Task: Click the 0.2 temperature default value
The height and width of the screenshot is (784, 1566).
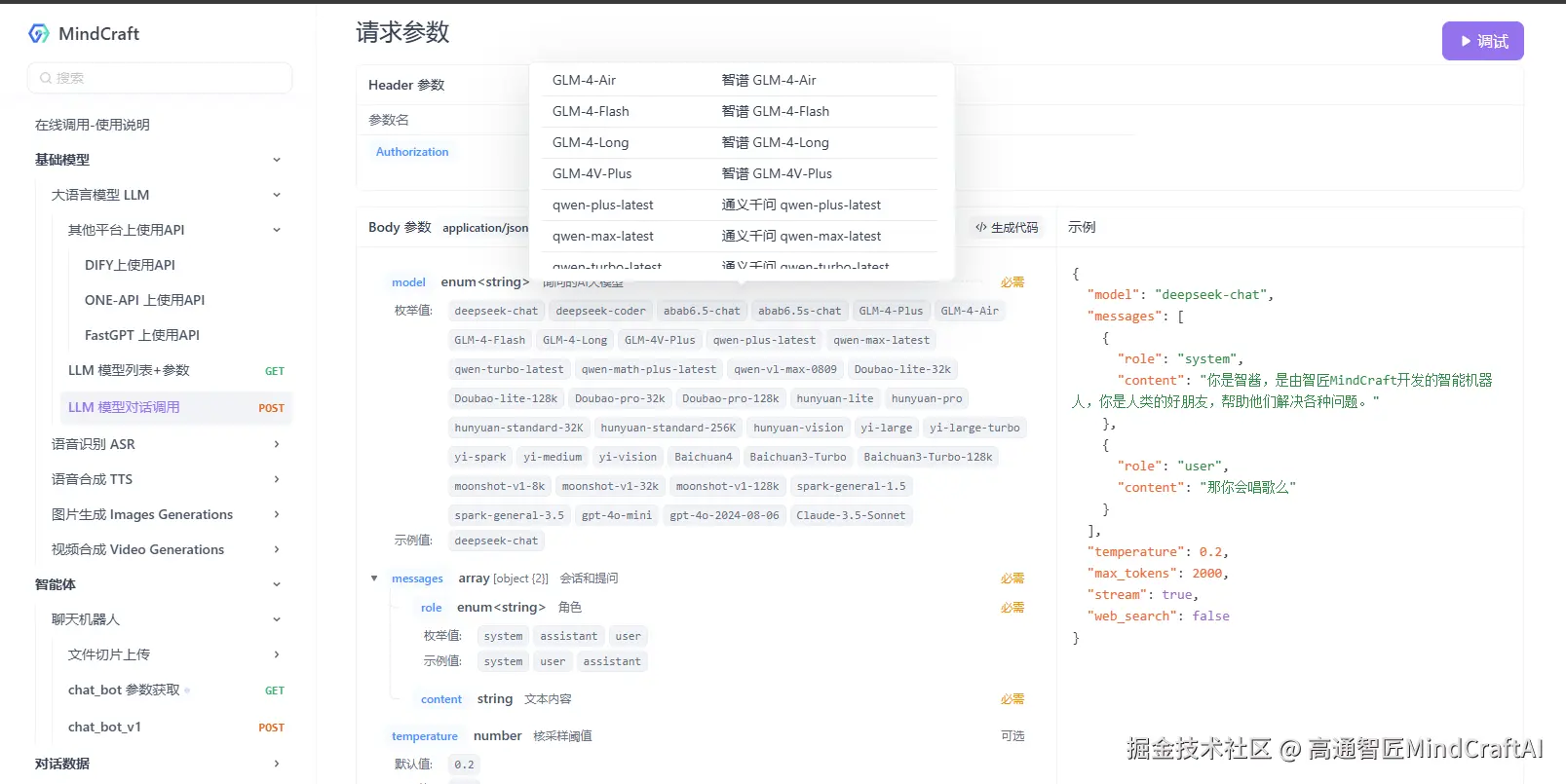Action: [x=464, y=765]
